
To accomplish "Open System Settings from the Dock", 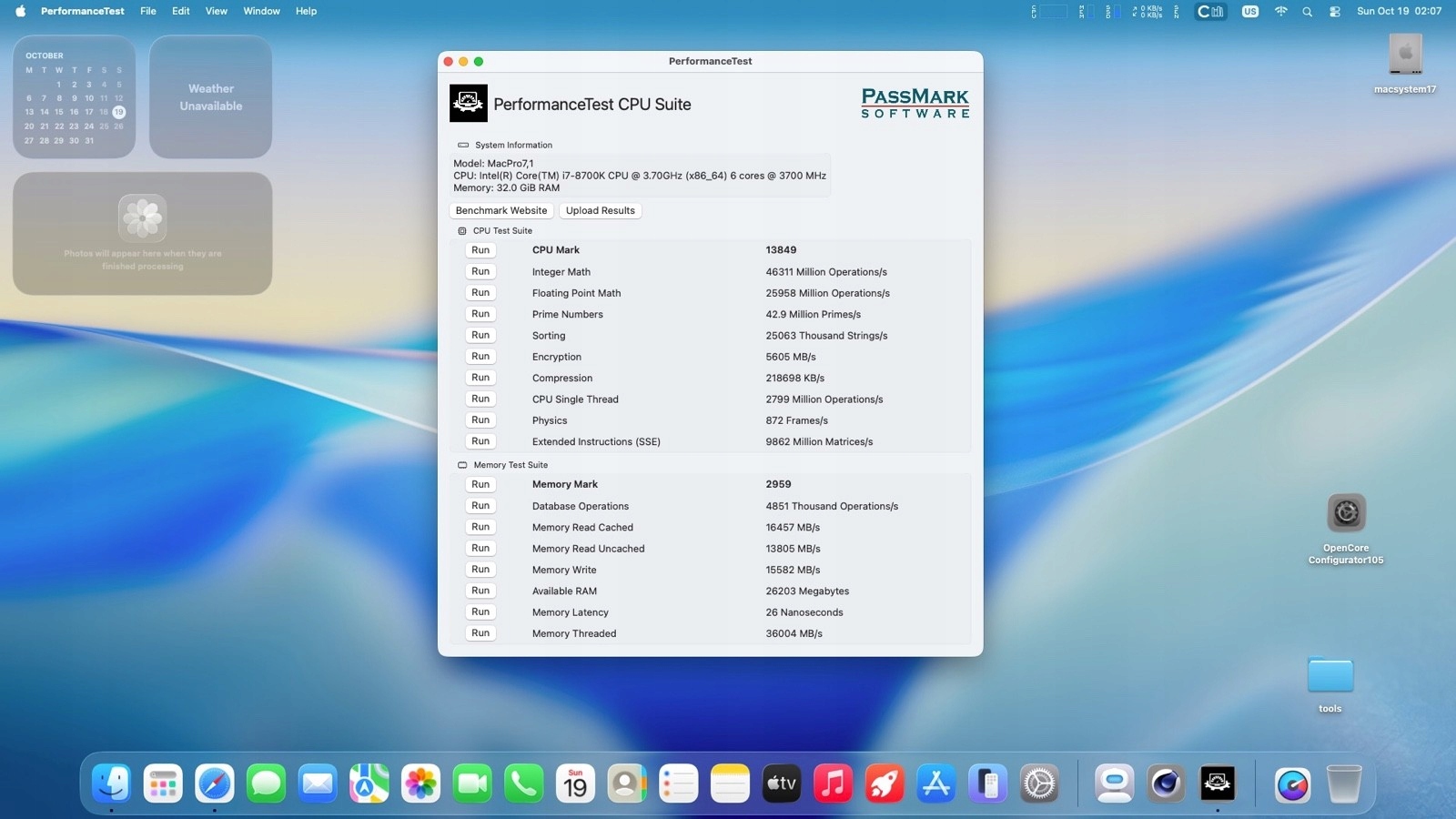I will (x=1039, y=784).
